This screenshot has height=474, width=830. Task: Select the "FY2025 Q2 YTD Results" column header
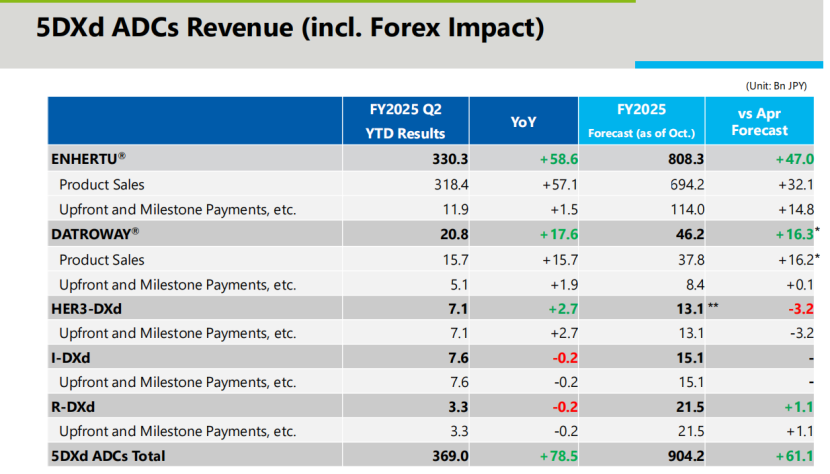coord(405,121)
